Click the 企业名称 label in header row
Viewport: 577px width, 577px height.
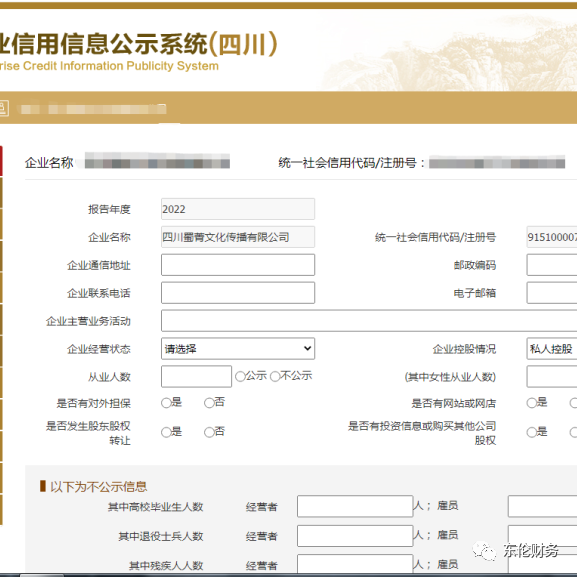pos(49,163)
